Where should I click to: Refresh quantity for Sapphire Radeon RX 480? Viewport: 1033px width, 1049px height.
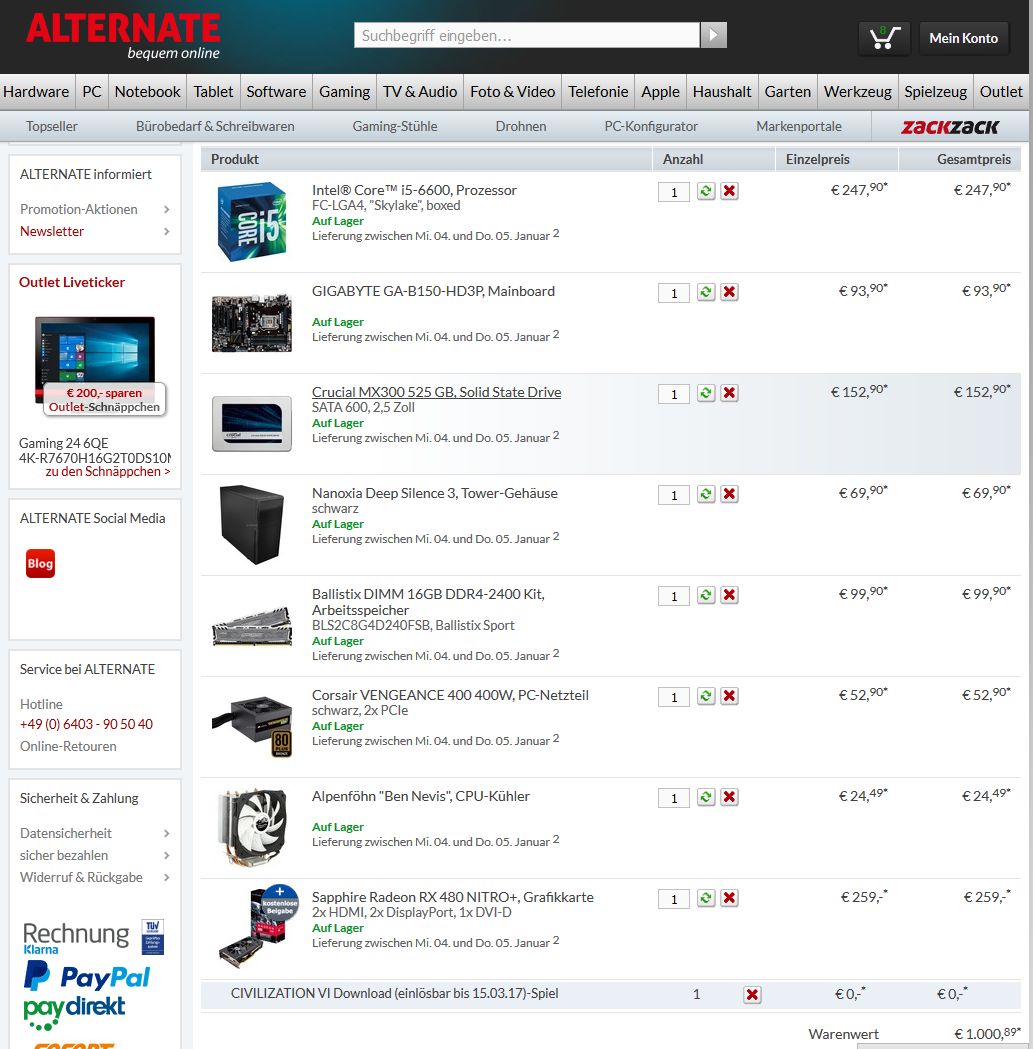[x=706, y=898]
